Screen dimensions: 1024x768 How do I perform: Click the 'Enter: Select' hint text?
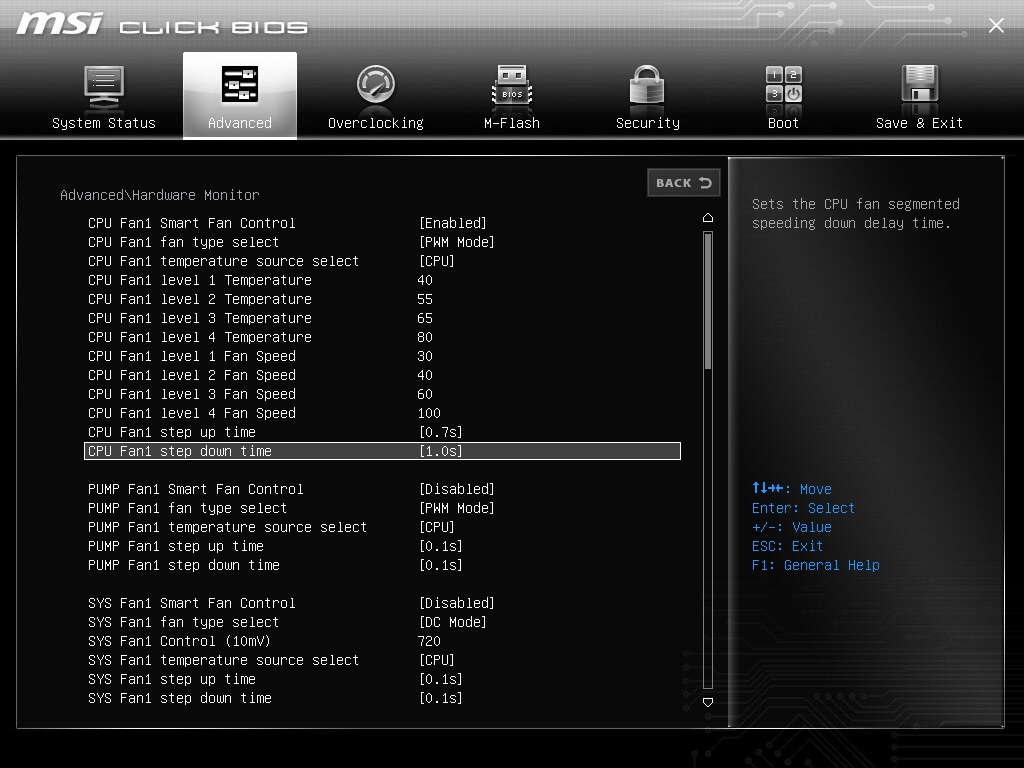[x=803, y=508]
